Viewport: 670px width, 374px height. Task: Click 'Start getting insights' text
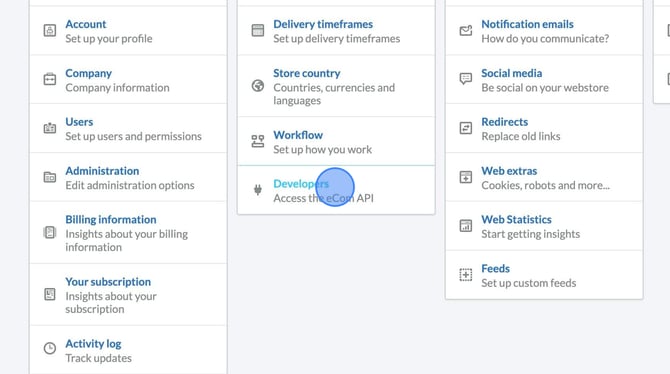click(x=531, y=234)
